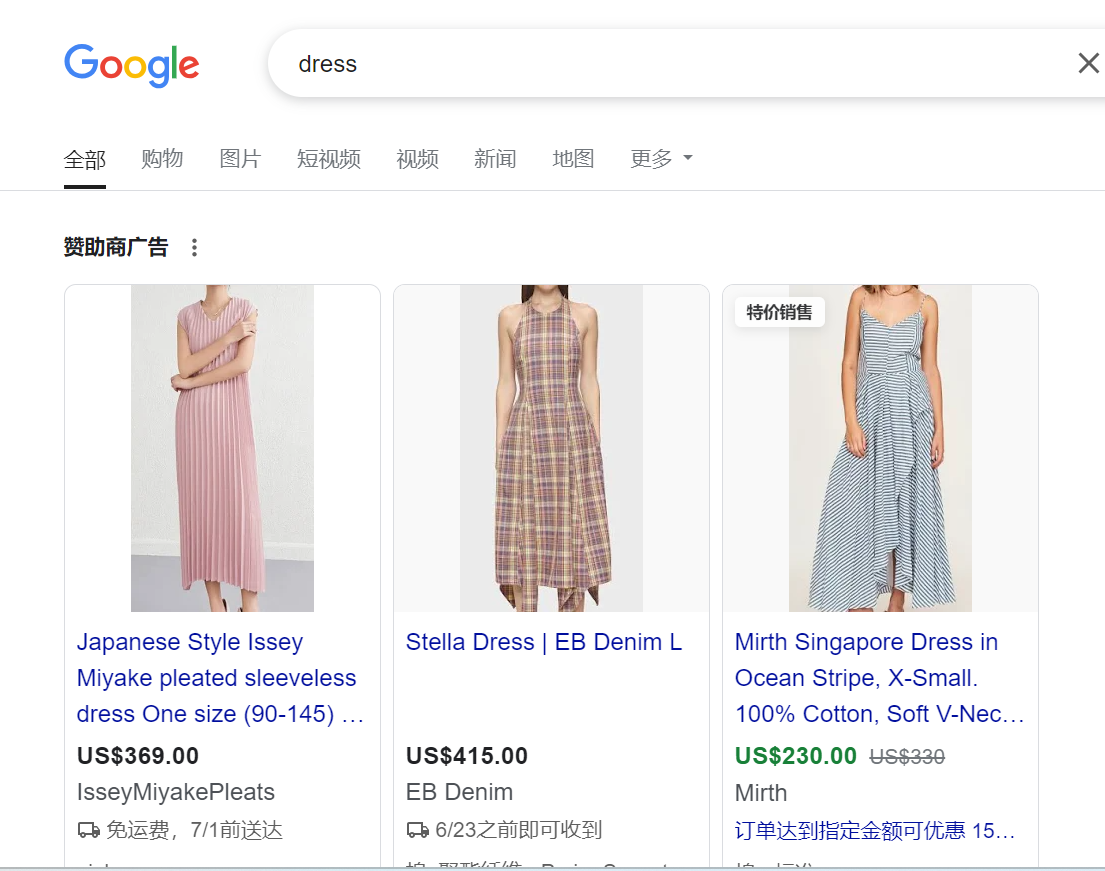The width and height of the screenshot is (1105, 871).
Task: Open the 短视频 tab
Action: 328,159
